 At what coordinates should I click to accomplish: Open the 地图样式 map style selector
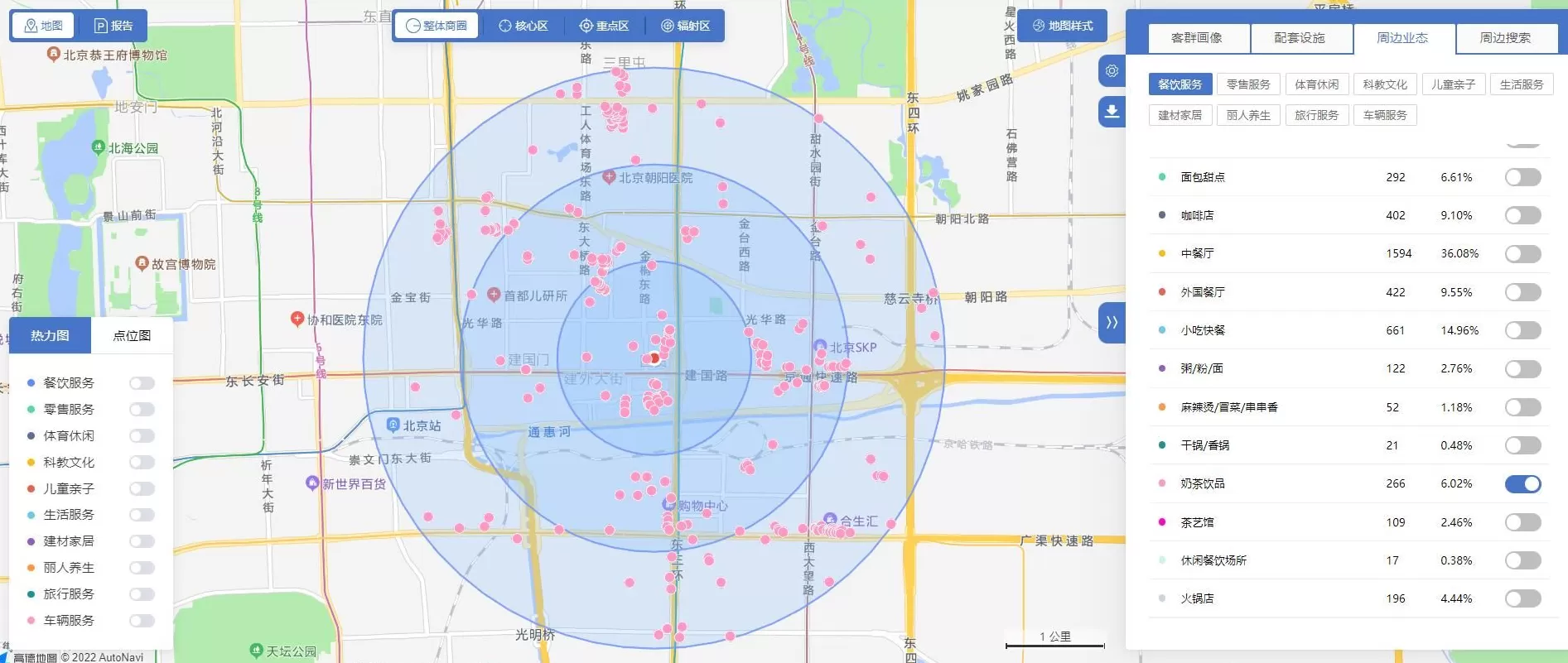(1063, 26)
